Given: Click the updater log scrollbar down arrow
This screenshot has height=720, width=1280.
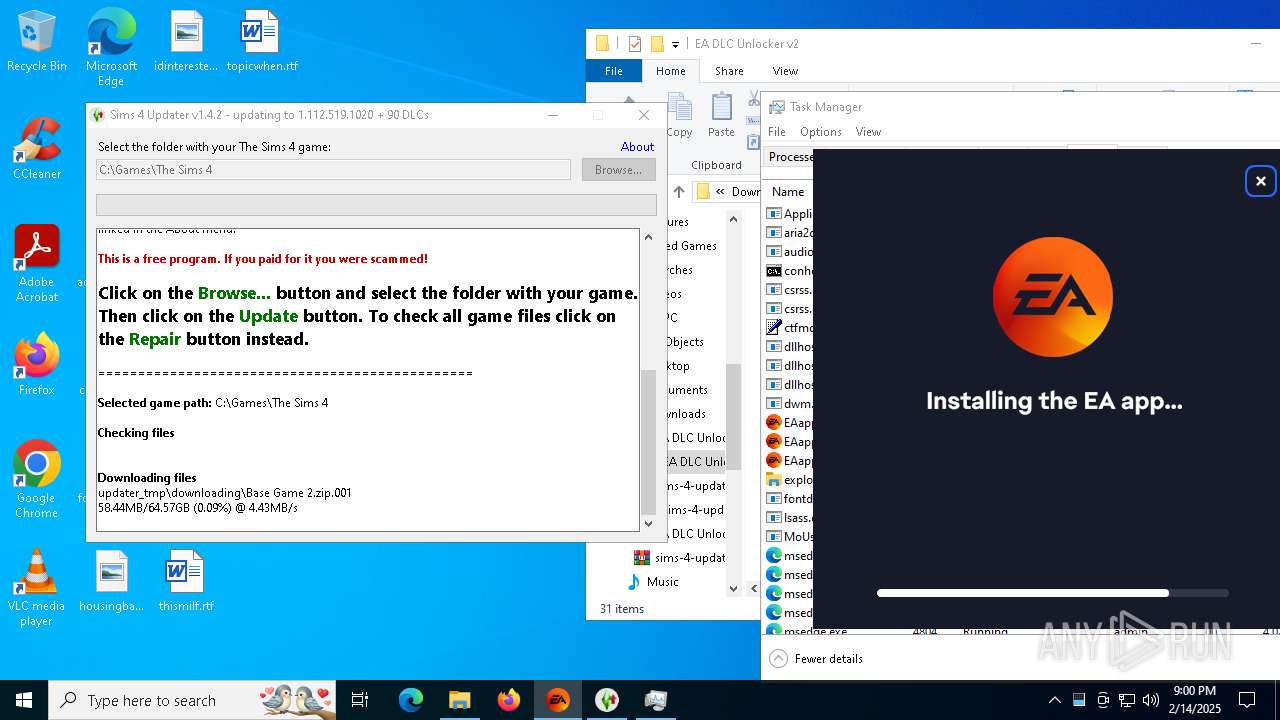Looking at the screenshot, I should (648, 523).
